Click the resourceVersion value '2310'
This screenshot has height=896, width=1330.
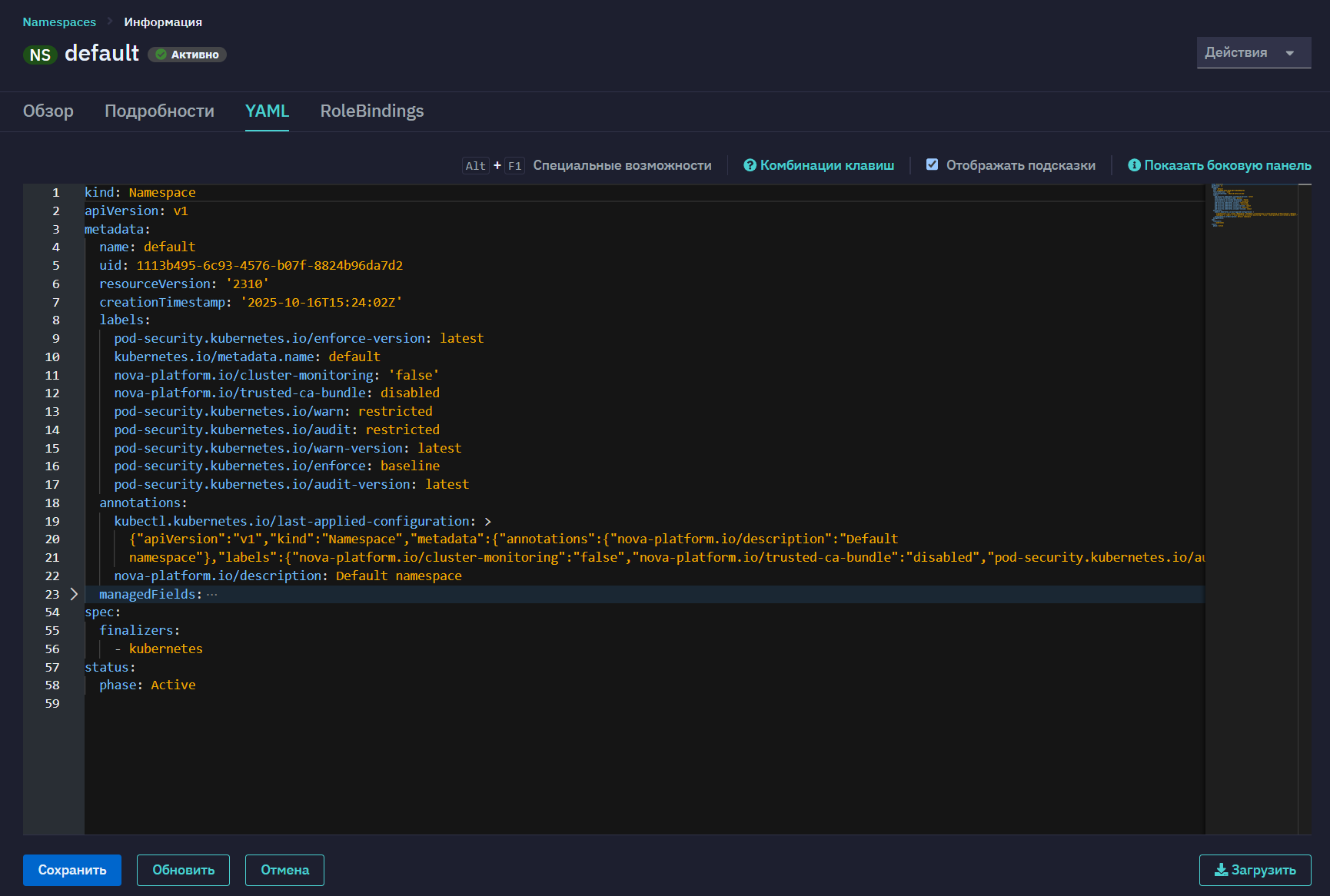[x=248, y=284]
